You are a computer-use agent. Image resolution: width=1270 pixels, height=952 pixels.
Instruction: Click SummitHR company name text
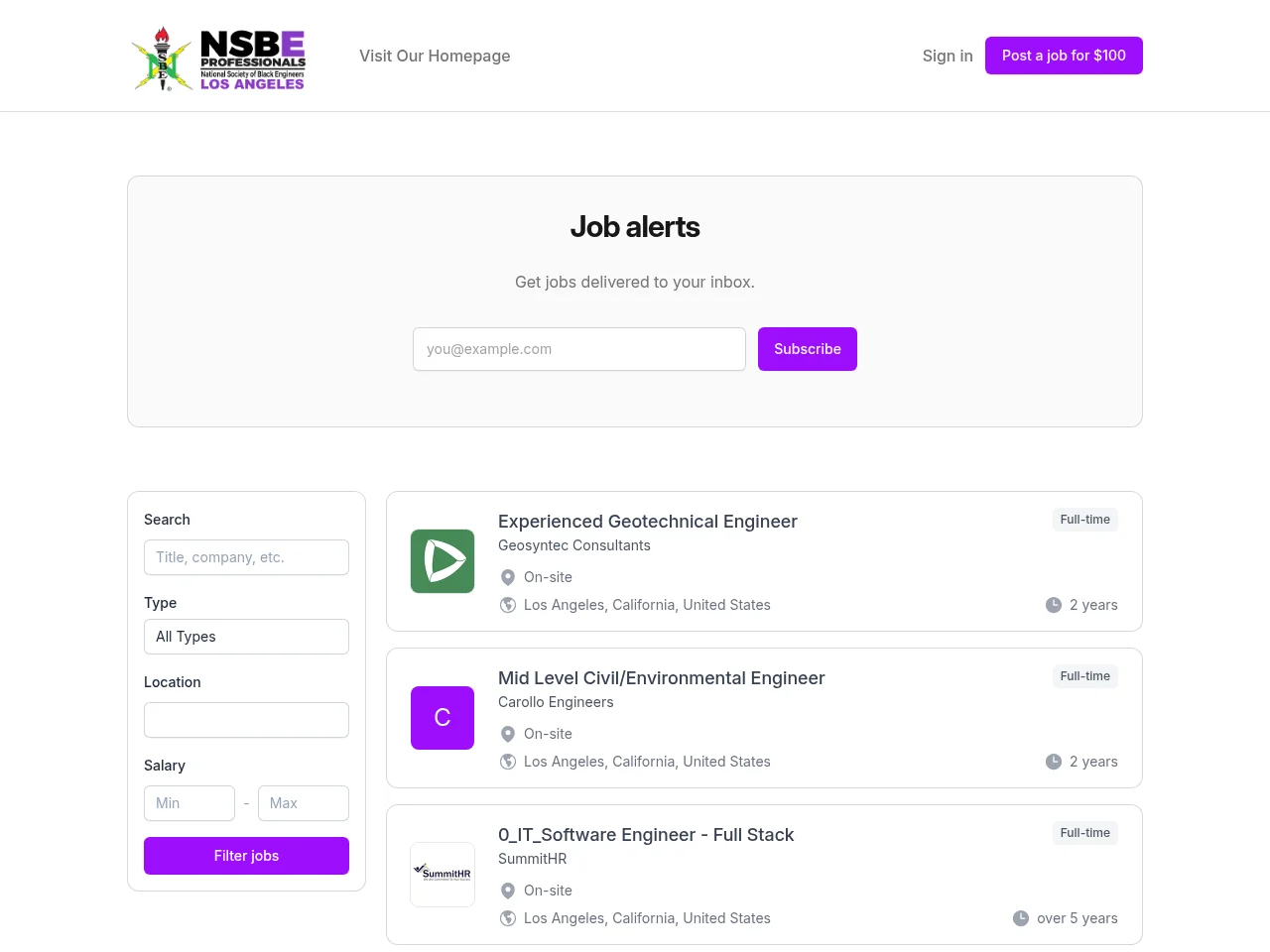tap(533, 859)
